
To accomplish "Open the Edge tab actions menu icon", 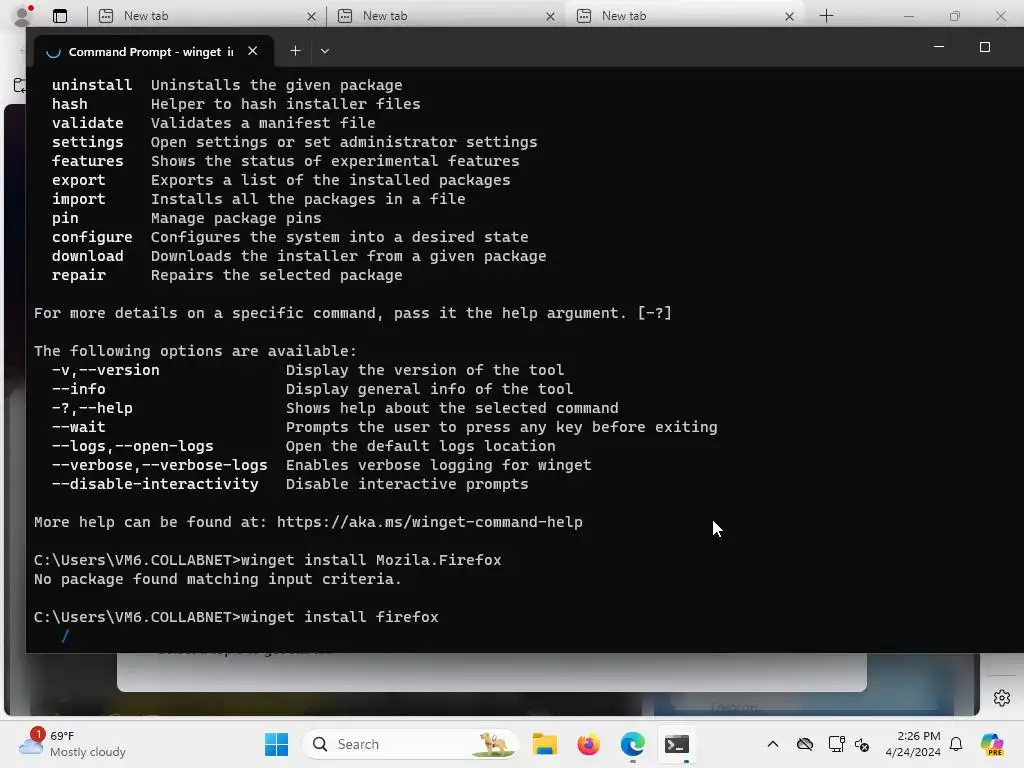I will point(60,16).
